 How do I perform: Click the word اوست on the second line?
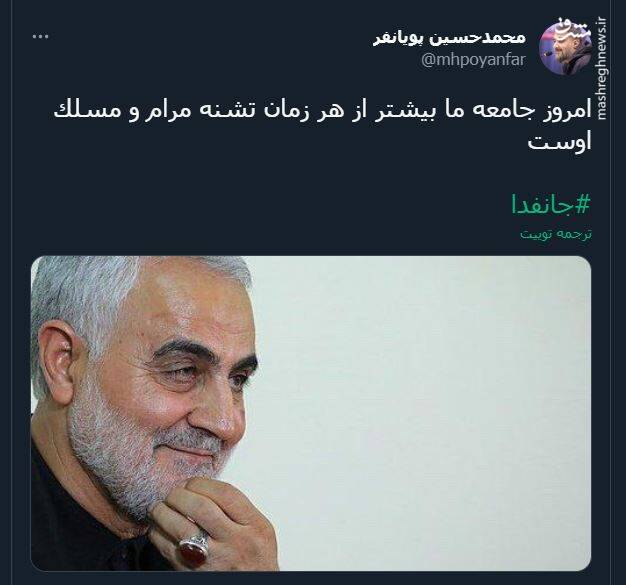tap(560, 142)
